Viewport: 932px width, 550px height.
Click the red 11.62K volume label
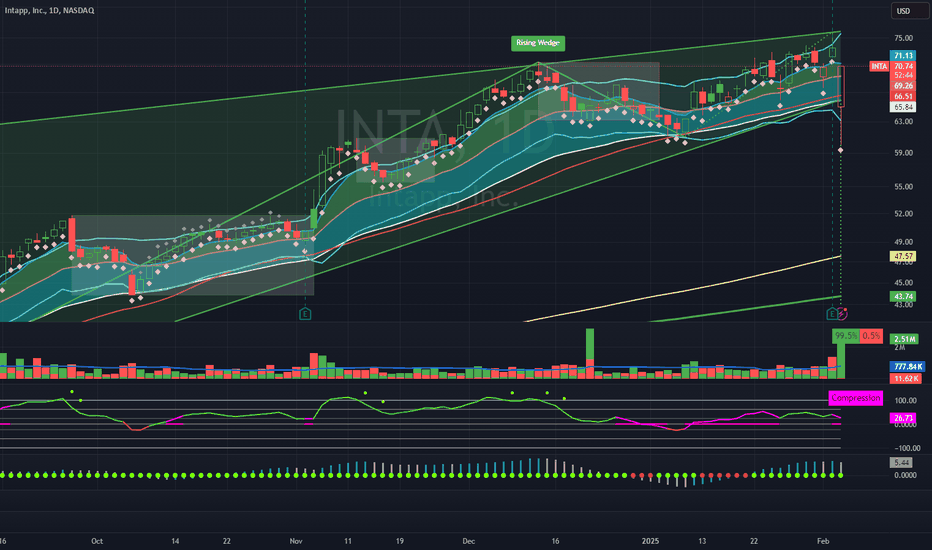click(x=905, y=378)
